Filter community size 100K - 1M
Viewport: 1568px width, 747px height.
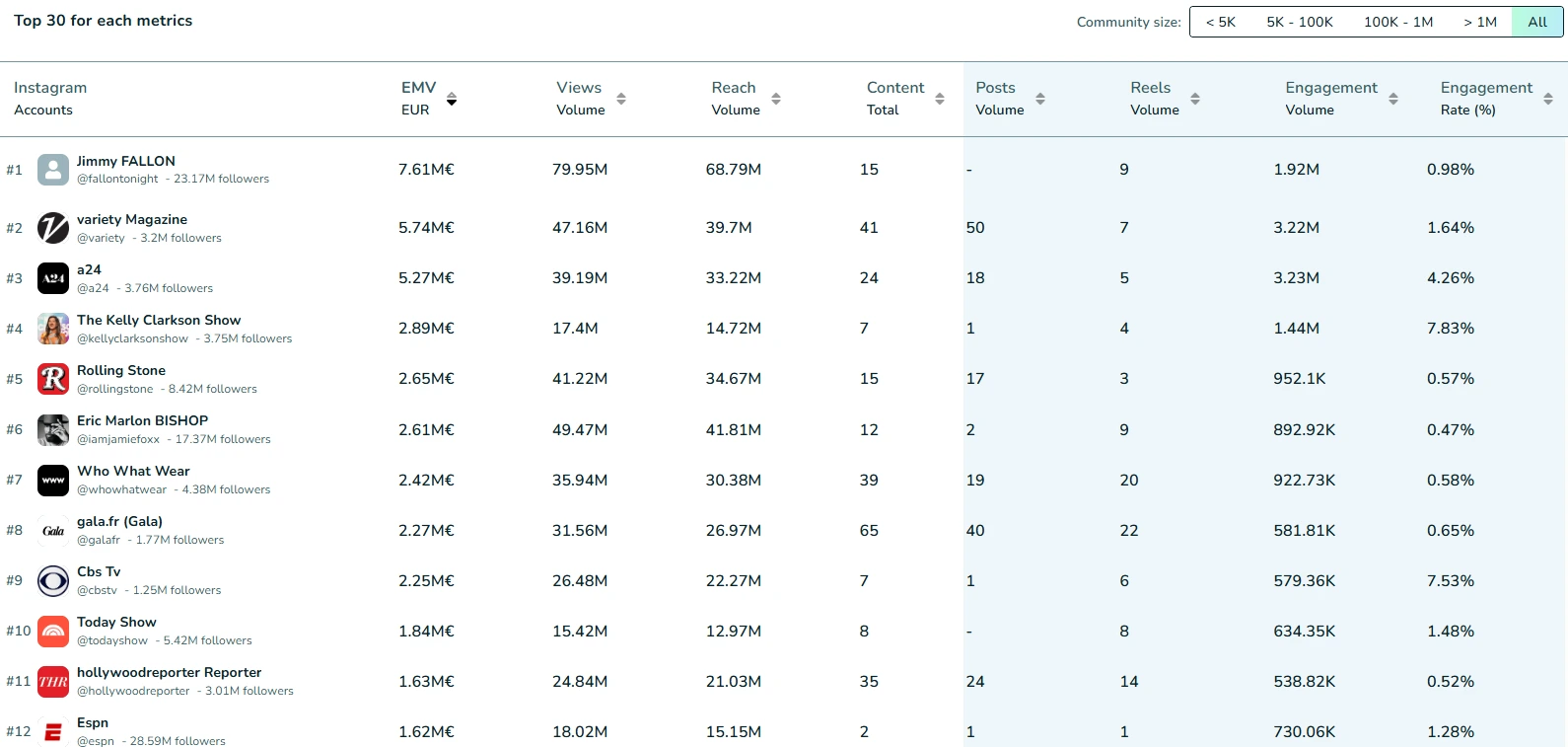1398,22
